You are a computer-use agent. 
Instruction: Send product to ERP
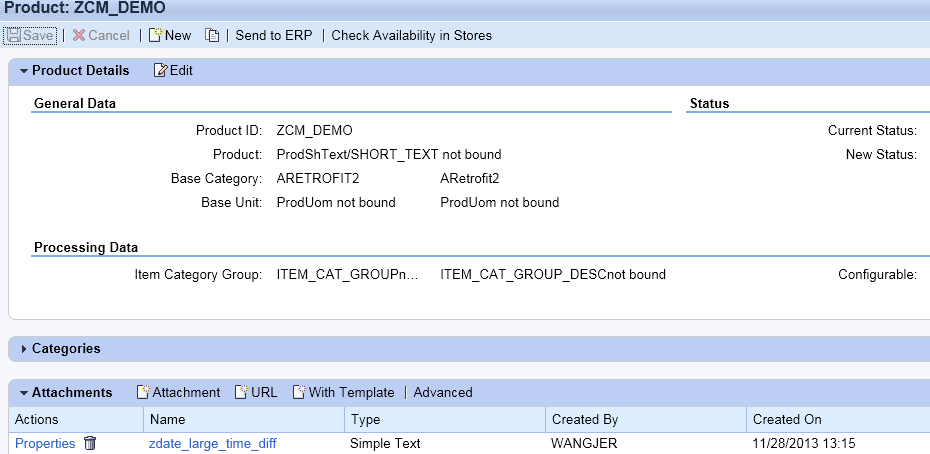click(x=274, y=36)
